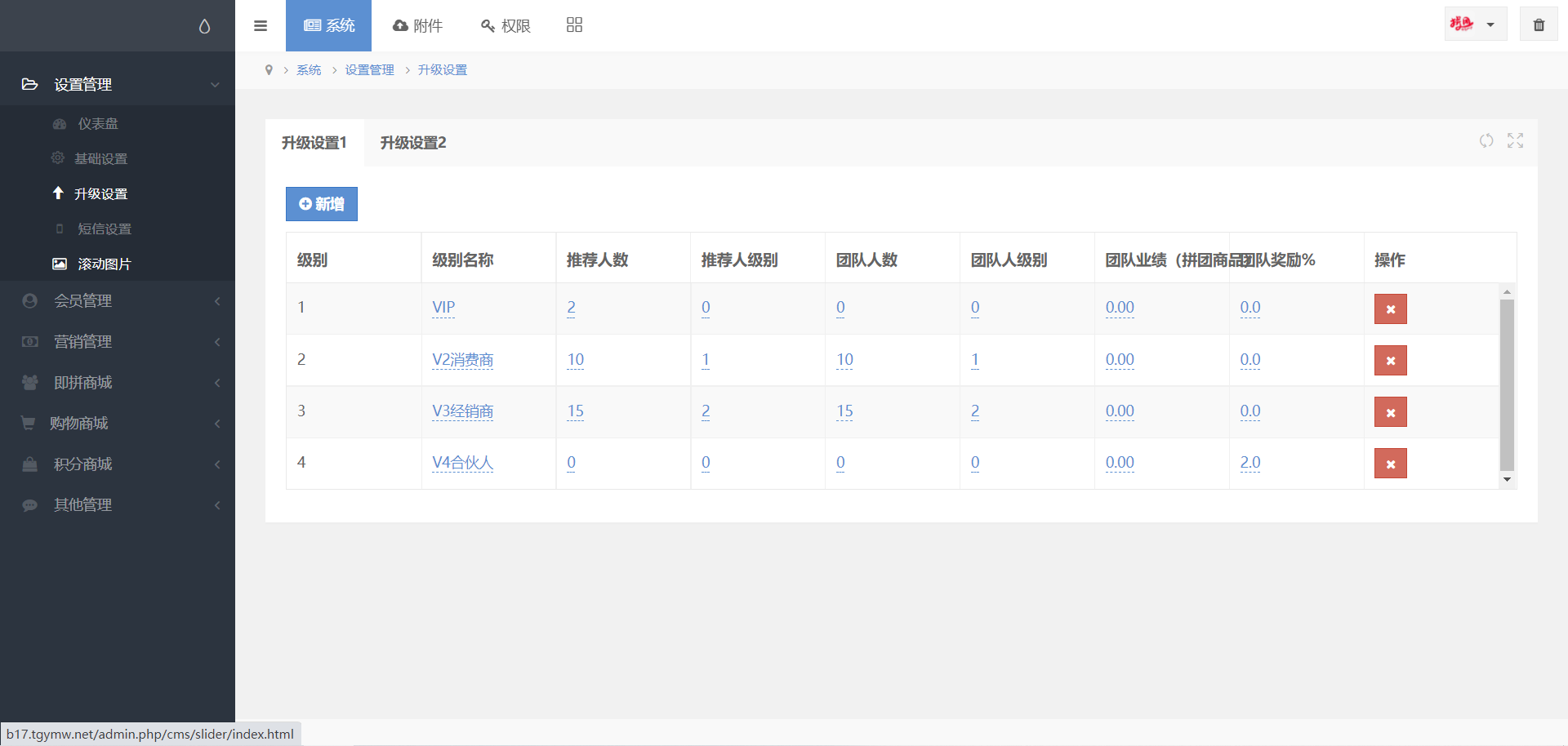The width and height of the screenshot is (1568, 746).
Task: Toggle fullscreen with the expand icon
Action: [1515, 140]
